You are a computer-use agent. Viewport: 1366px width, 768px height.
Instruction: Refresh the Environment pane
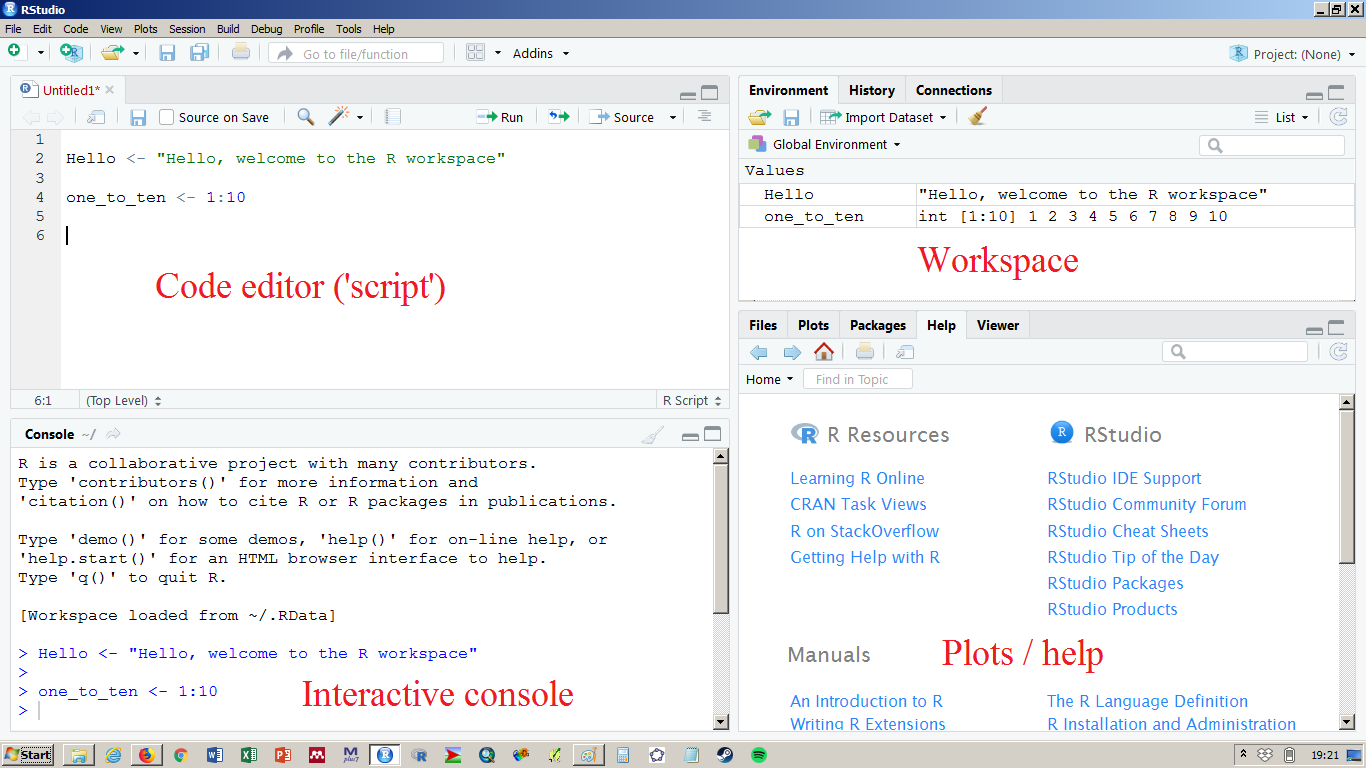pos(1339,117)
